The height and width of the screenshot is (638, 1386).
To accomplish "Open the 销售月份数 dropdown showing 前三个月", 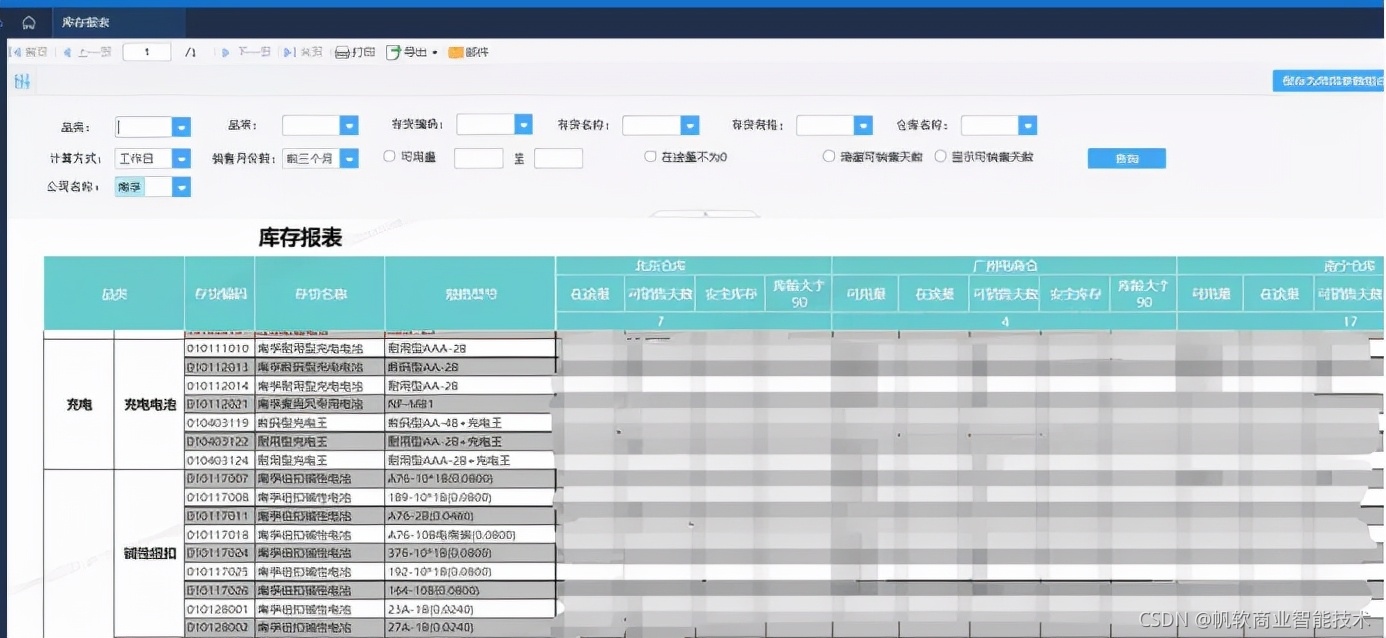I will click(x=348, y=157).
